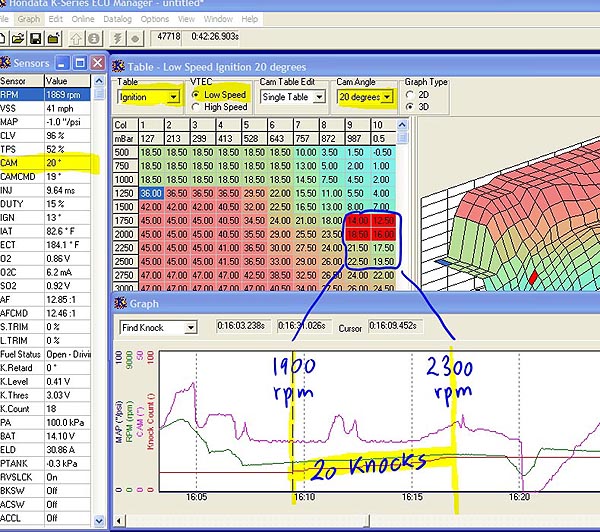Click ignition table scroll-up arrow
The height and width of the screenshot is (532, 600).
pyautogui.click(x=402, y=125)
